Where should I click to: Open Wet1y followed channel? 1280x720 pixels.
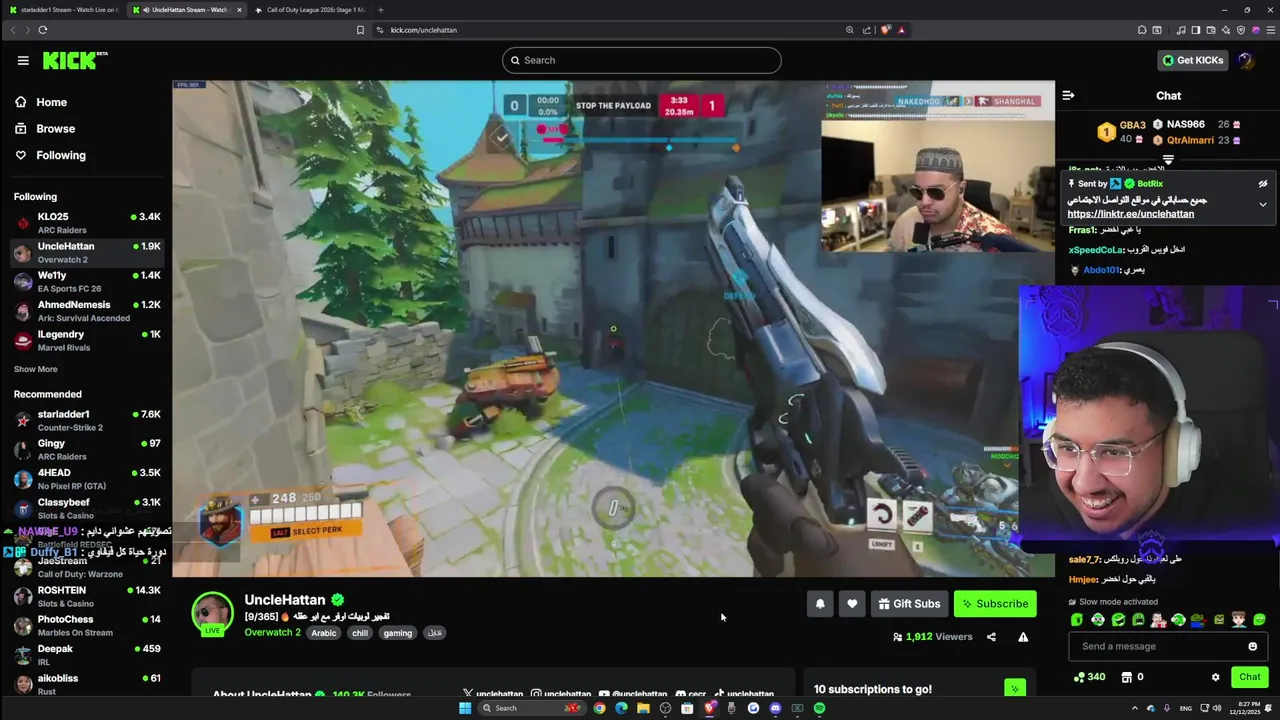click(87, 282)
